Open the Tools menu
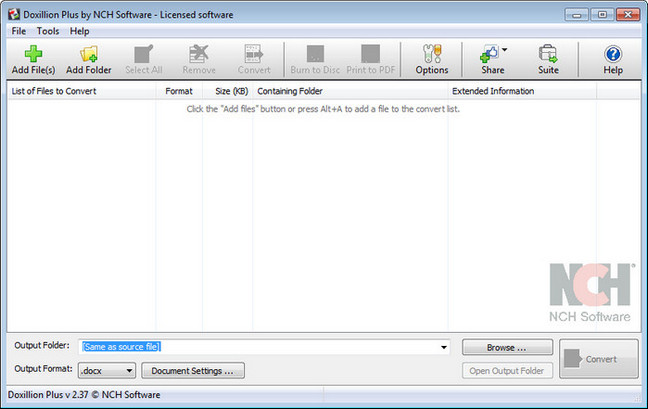Image resolution: width=648 pixels, height=409 pixels. [x=48, y=31]
